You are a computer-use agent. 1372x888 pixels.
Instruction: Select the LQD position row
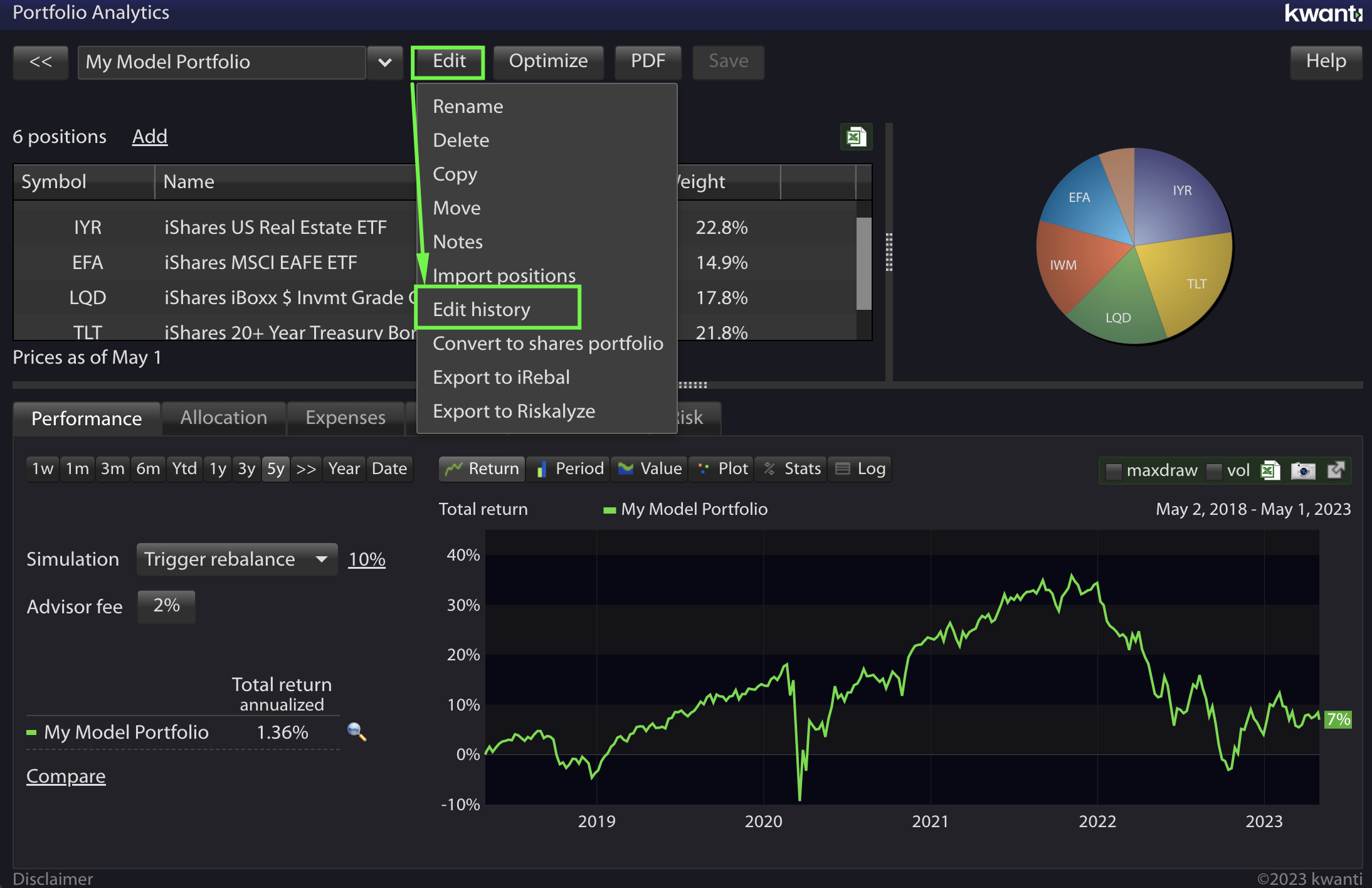435,297
